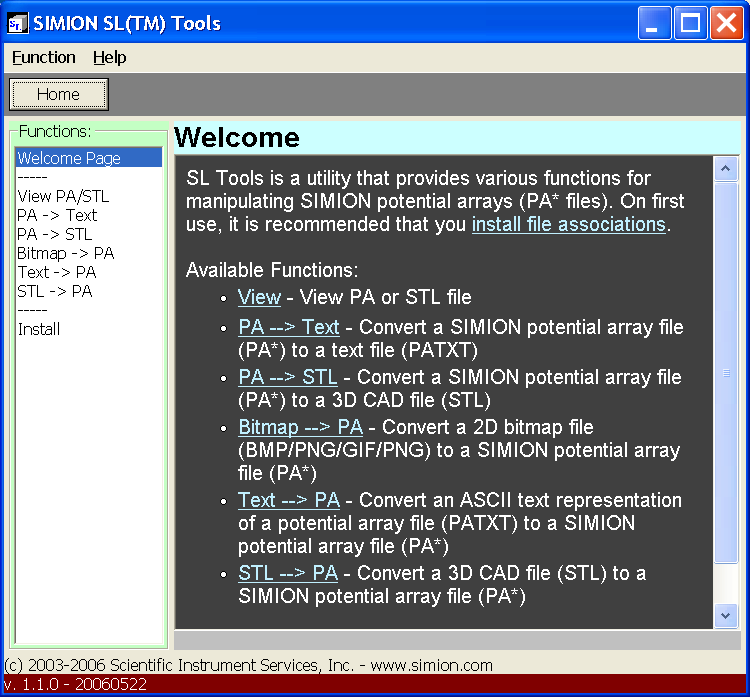Screen dimensions: 750x697
Task: Open the PA --> STL link
Action: [288, 377]
